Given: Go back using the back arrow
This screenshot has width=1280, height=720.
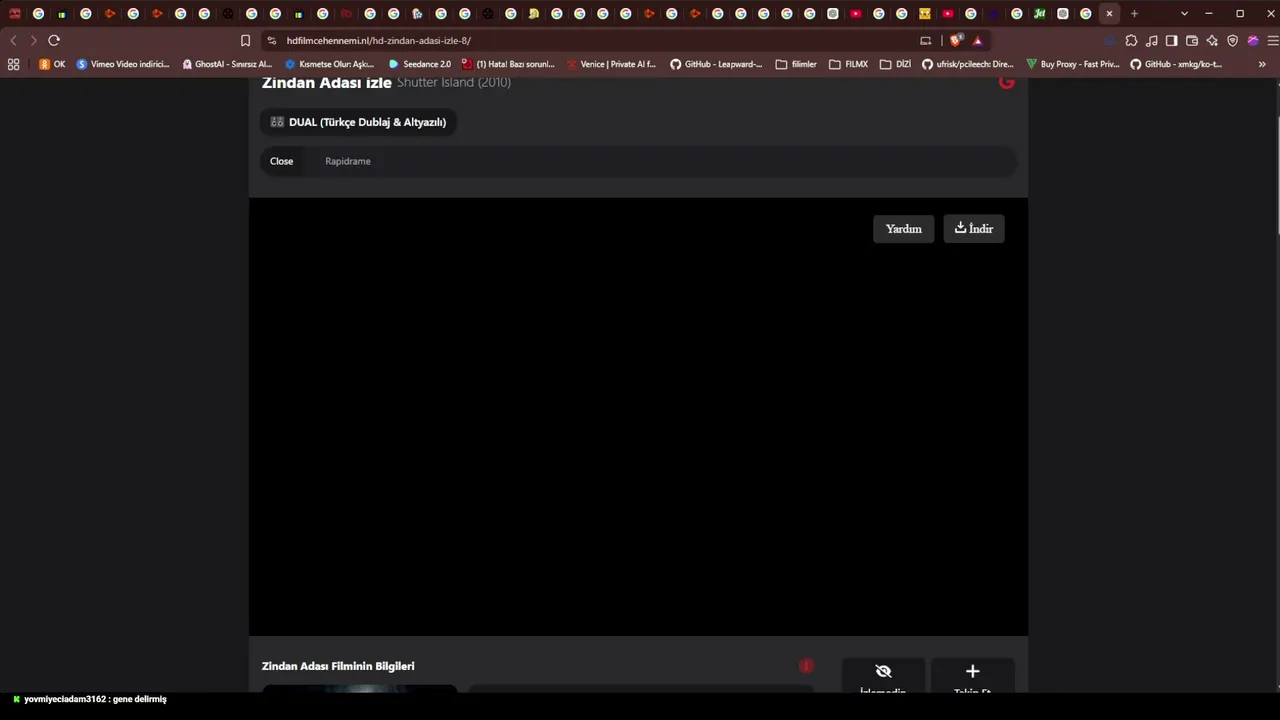Looking at the screenshot, I should click(x=13, y=40).
